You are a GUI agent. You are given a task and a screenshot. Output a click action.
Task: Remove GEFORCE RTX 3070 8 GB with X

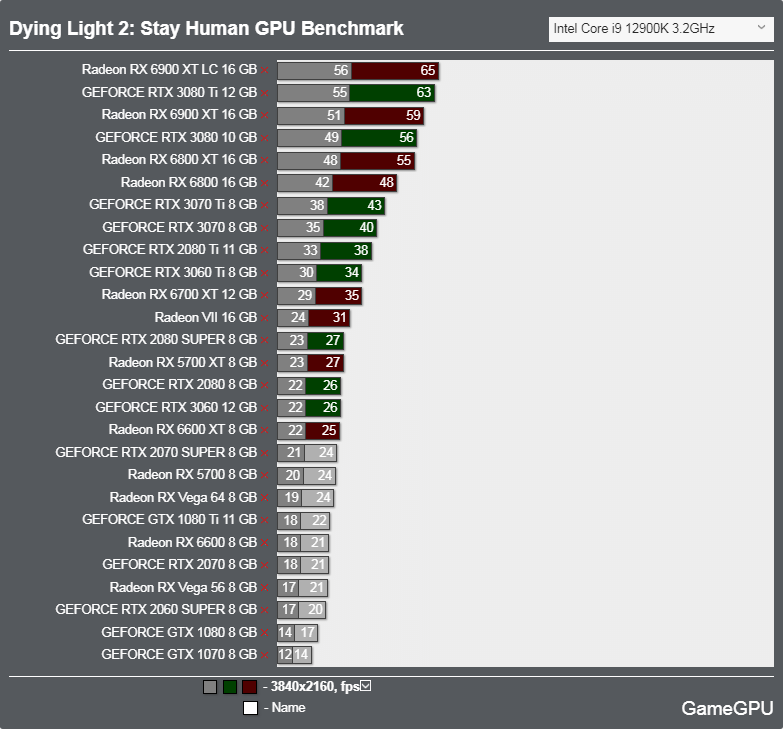[x=265, y=228]
